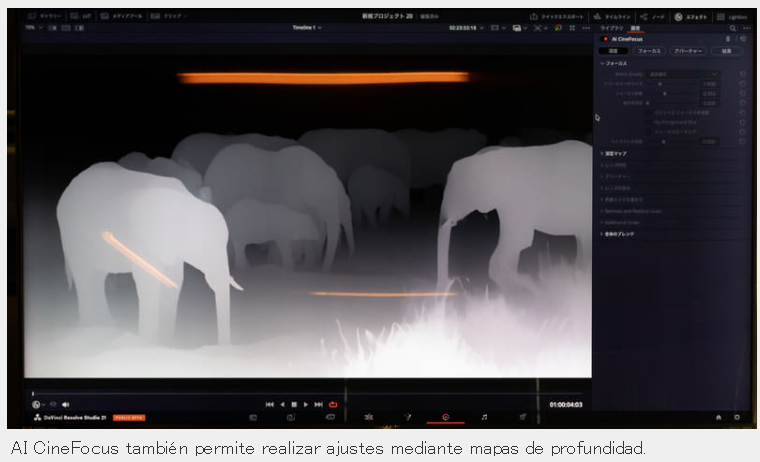This screenshot has height=462, width=760.
Task: Enable the No Foreground Blur checkbox
Action: click(650, 122)
